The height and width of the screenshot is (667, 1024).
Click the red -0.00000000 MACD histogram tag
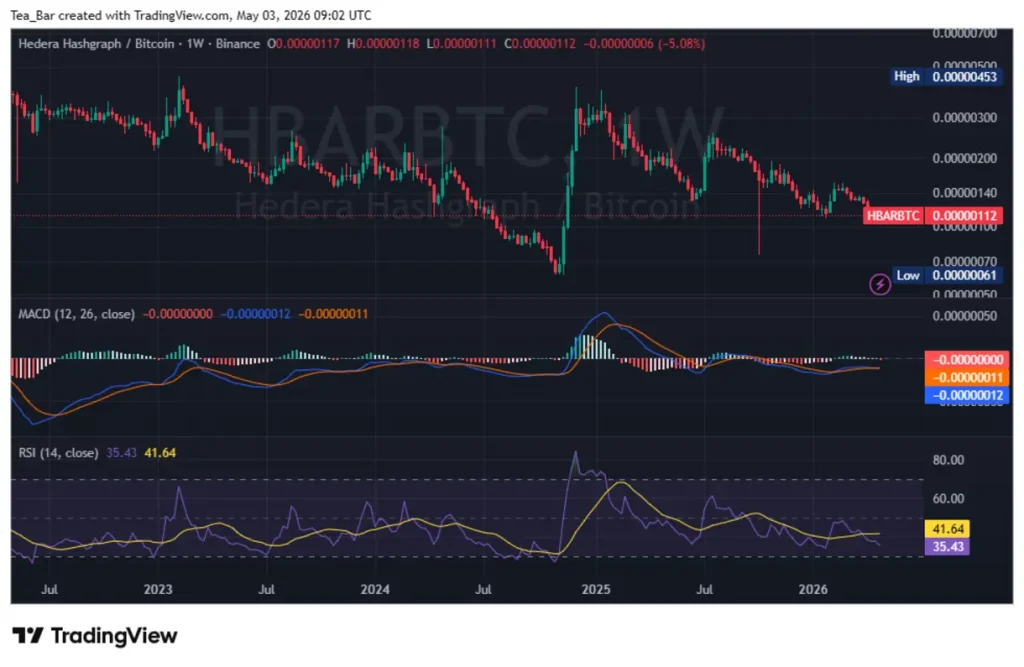point(967,360)
